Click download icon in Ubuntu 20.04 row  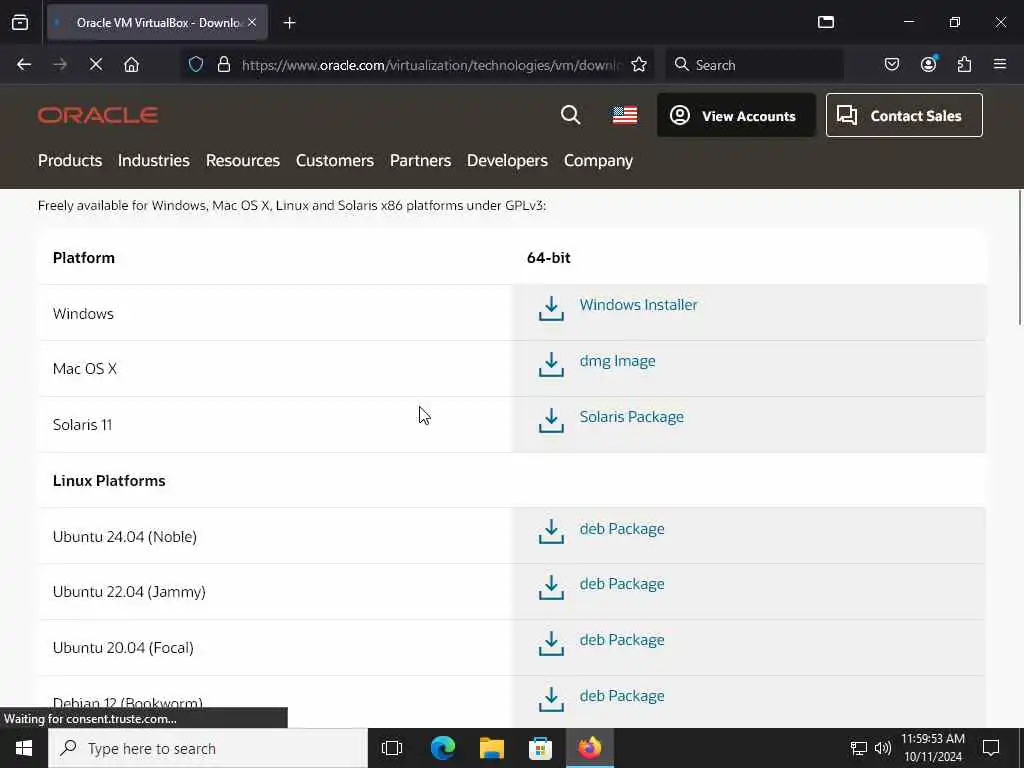coord(551,644)
